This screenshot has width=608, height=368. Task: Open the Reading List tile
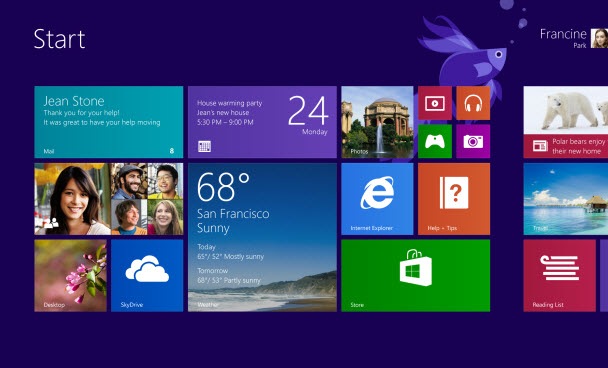pos(560,276)
